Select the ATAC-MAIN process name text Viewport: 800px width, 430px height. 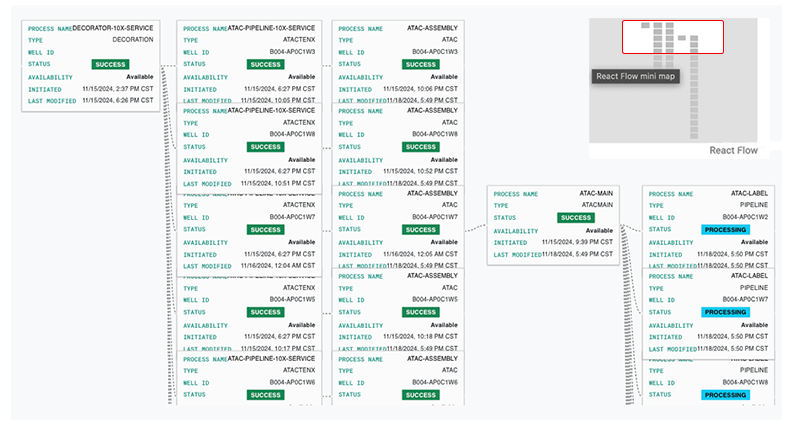pyautogui.click(x=598, y=193)
